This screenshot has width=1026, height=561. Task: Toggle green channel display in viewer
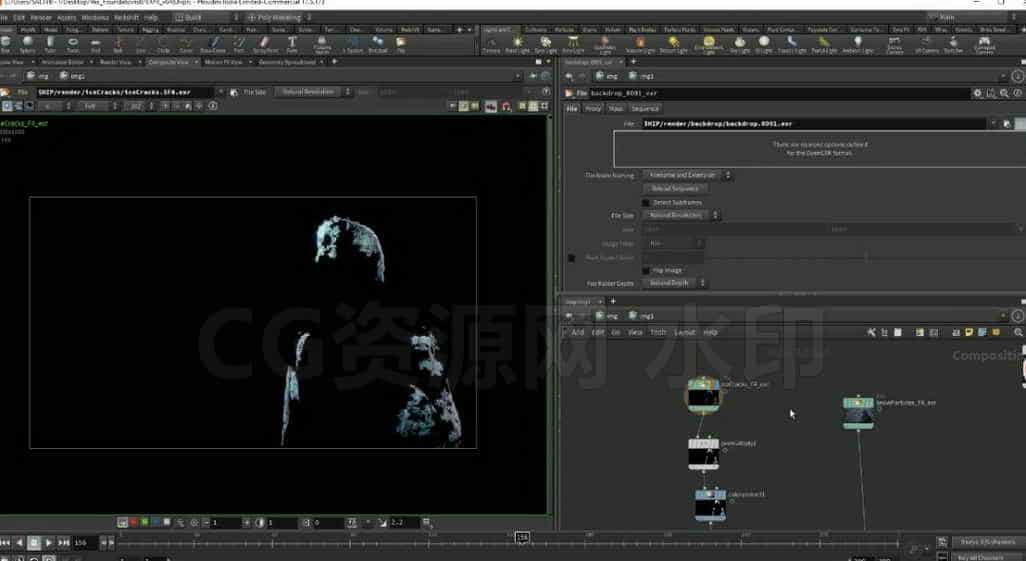(145, 522)
